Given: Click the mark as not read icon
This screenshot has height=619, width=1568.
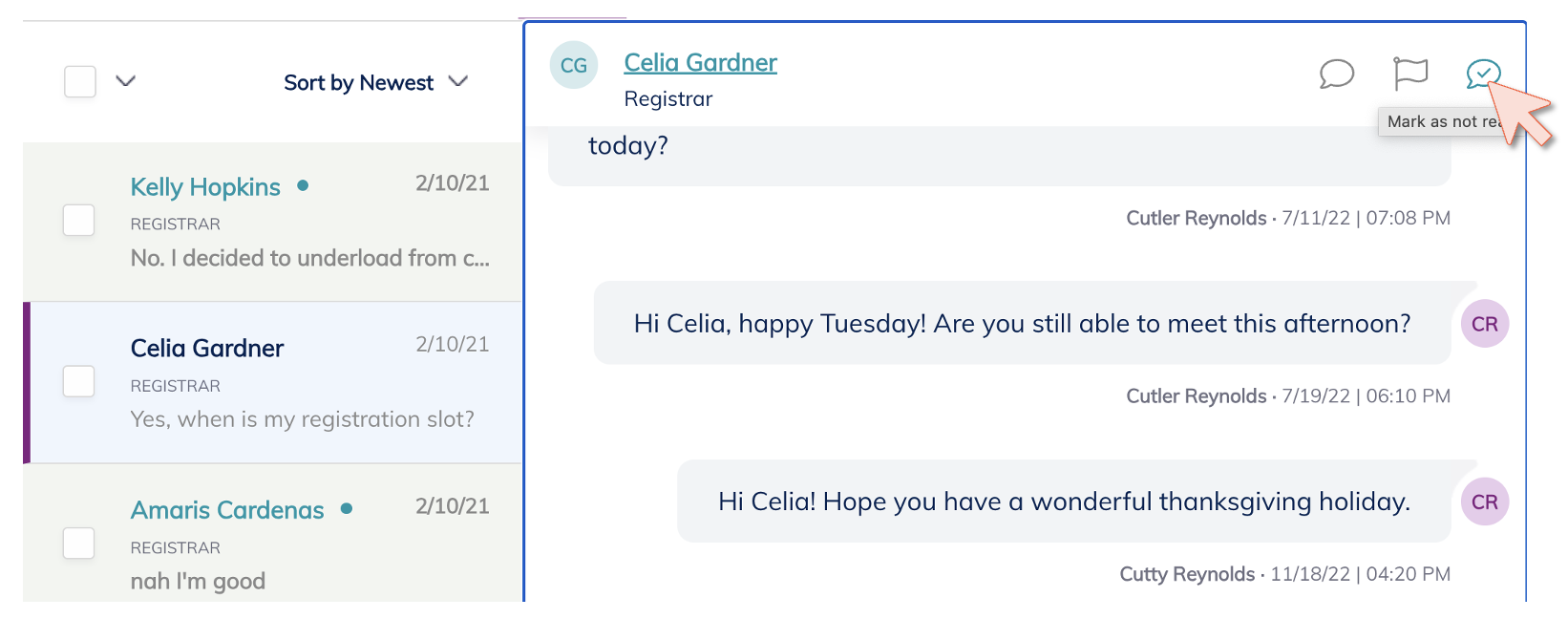Looking at the screenshot, I should coord(1483,74).
